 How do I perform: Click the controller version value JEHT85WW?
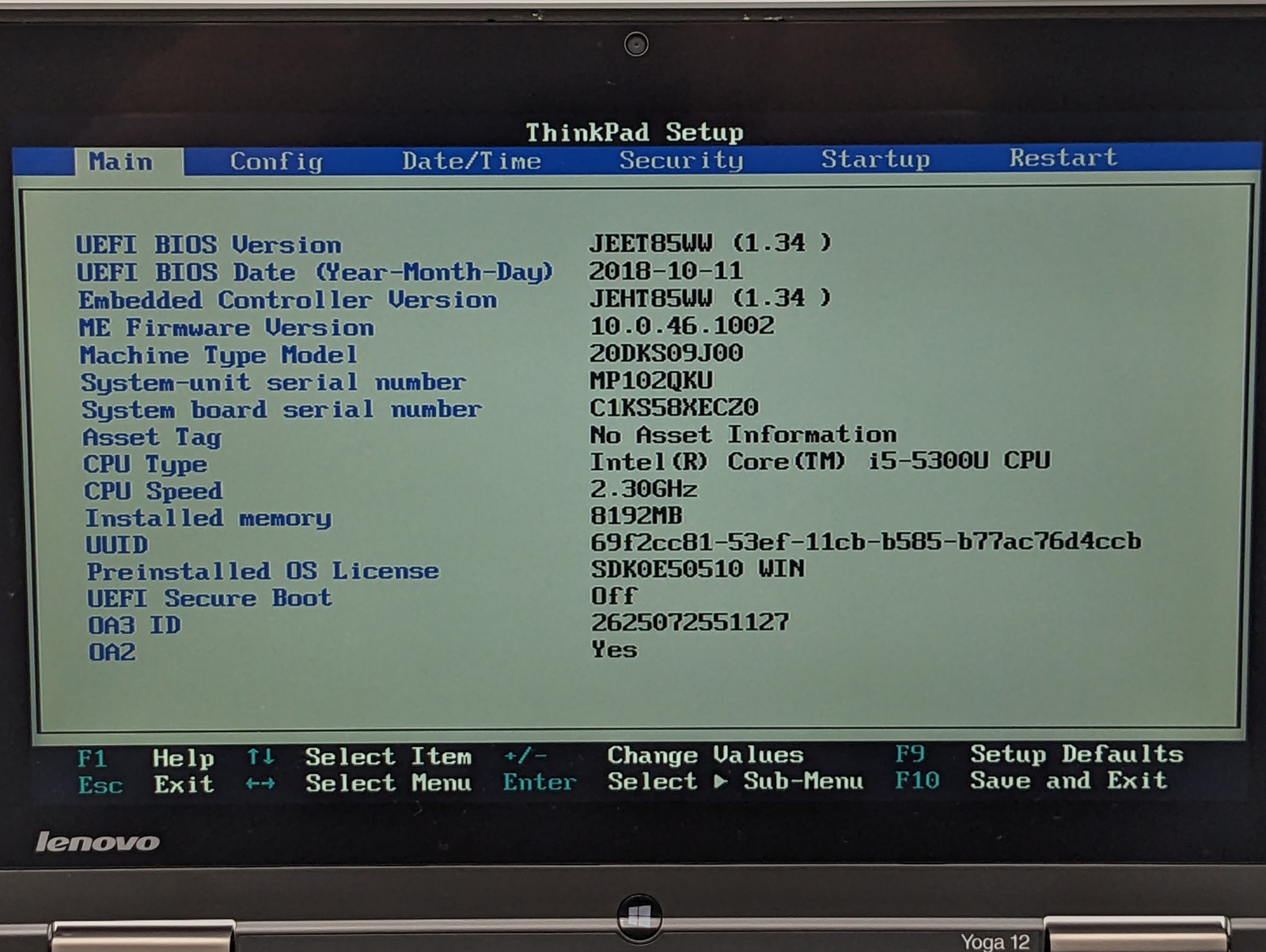pos(710,298)
